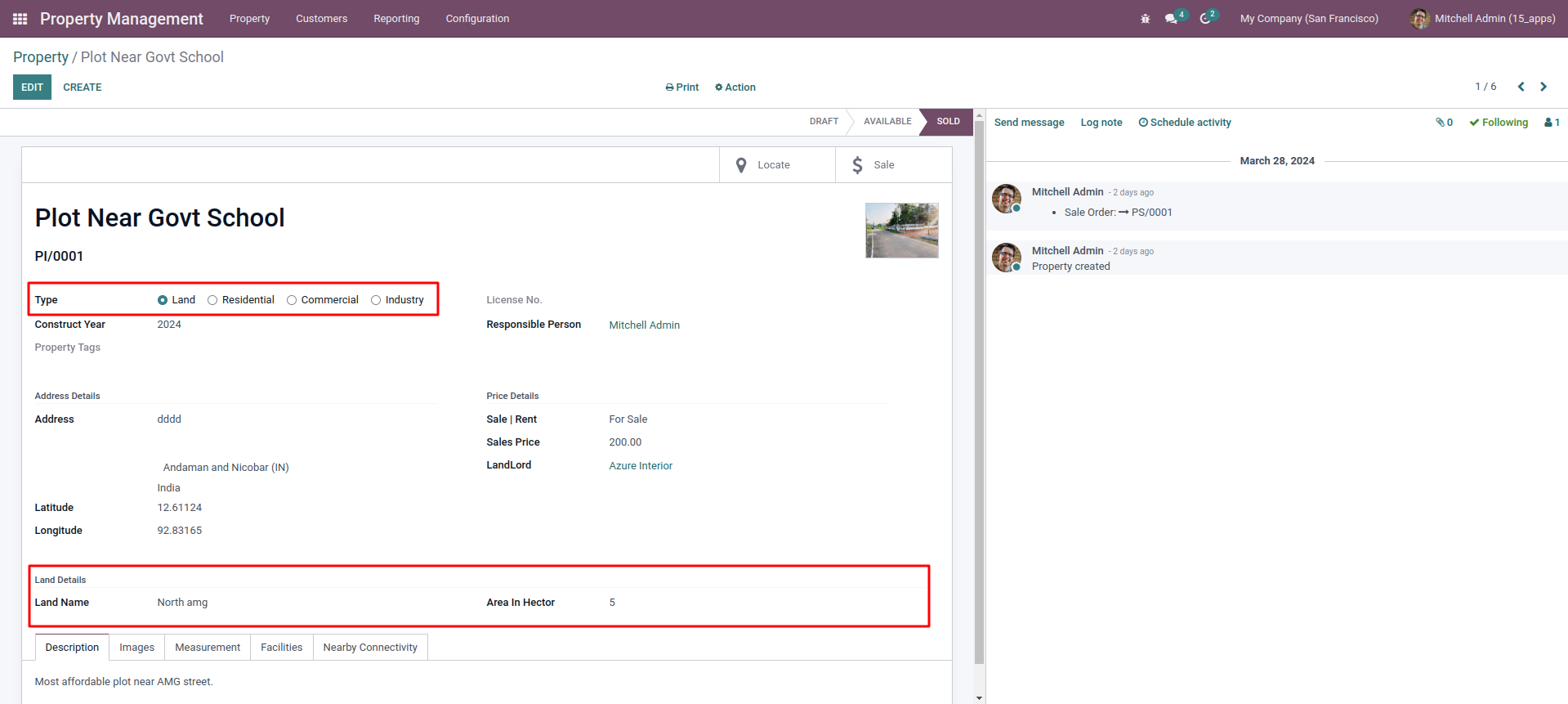The width and height of the screenshot is (1568, 704).
Task: Click the Construct Year value 2024
Action: [169, 325]
